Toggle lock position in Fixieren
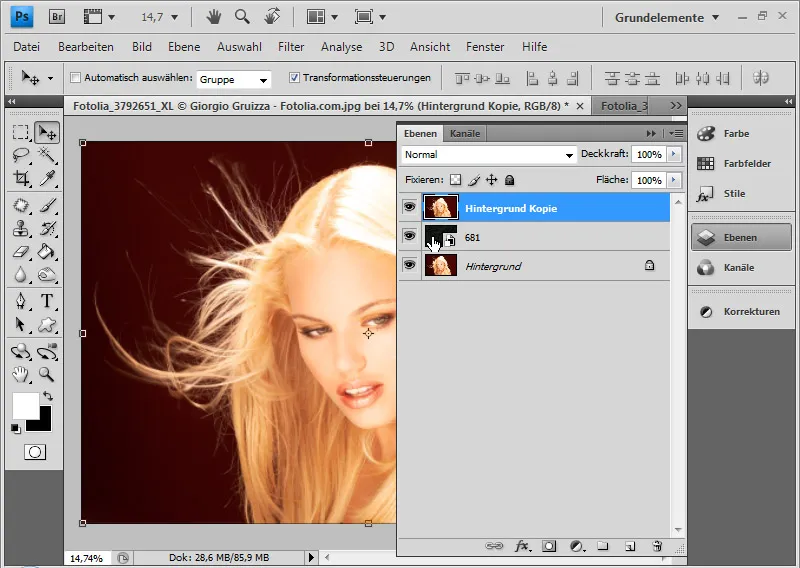The height and width of the screenshot is (568, 800). tap(491, 180)
